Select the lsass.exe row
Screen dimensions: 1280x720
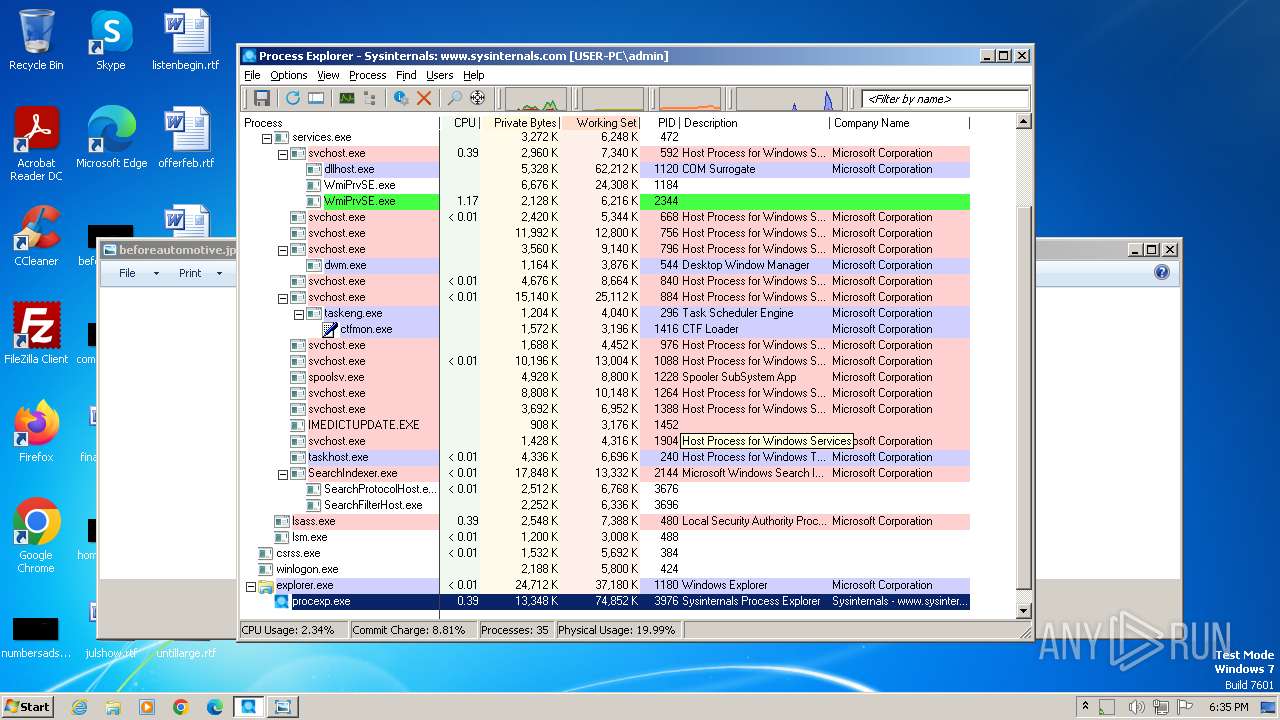tap(605, 521)
